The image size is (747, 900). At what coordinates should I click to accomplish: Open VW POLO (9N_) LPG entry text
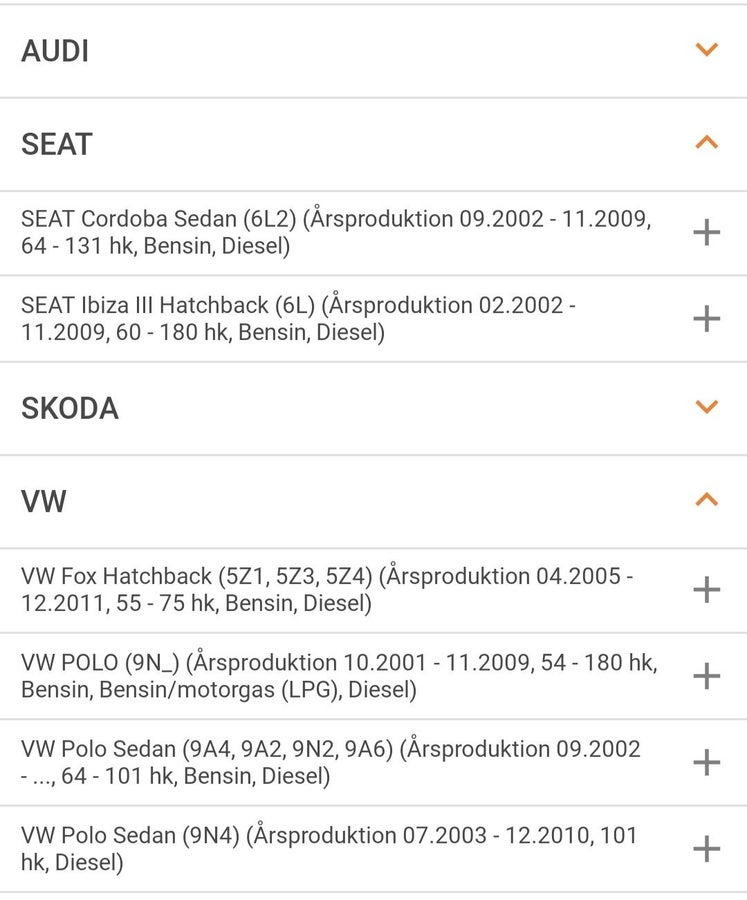click(339, 676)
